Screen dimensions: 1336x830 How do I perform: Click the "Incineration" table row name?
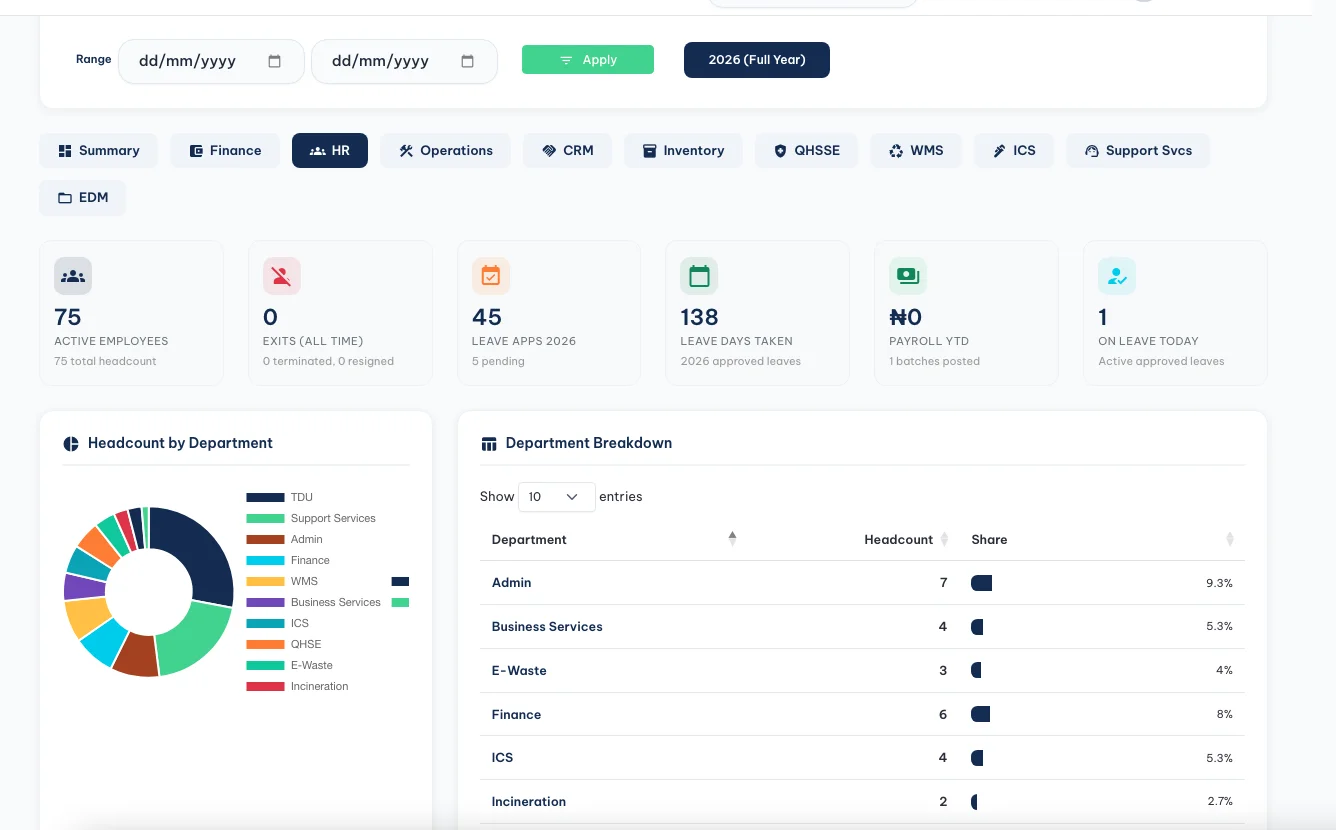click(x=529, y=802)
